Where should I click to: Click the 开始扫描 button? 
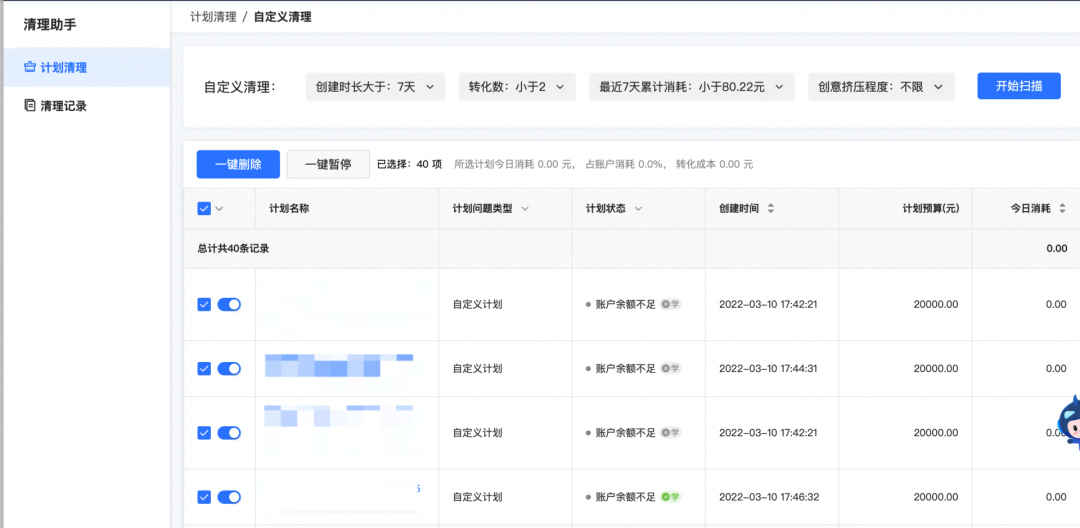coord(1019,86)
